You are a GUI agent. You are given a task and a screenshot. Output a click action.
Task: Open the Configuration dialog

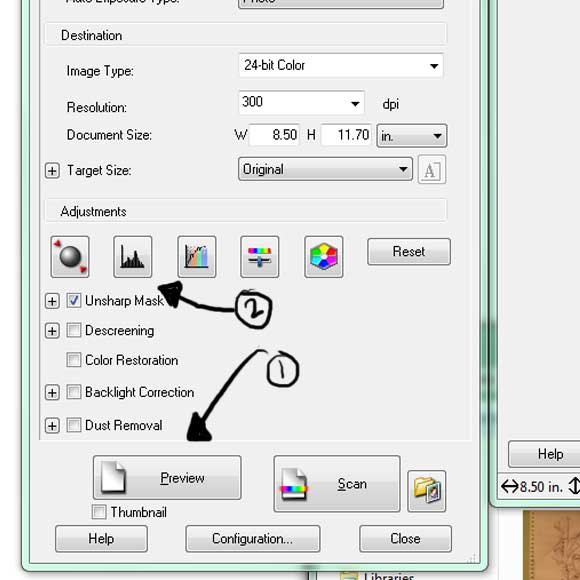pos(253,539)
